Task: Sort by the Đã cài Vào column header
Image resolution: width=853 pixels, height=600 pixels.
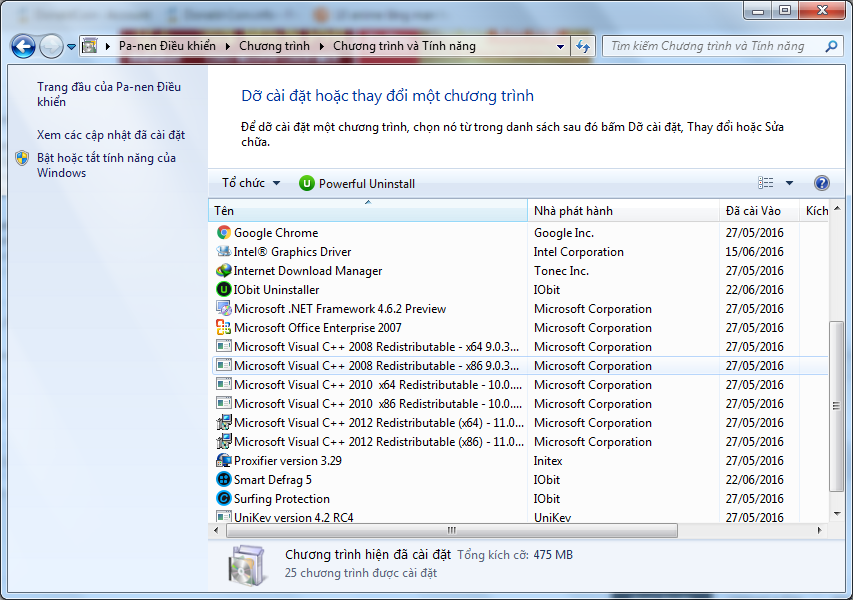Action: [759, 211]
